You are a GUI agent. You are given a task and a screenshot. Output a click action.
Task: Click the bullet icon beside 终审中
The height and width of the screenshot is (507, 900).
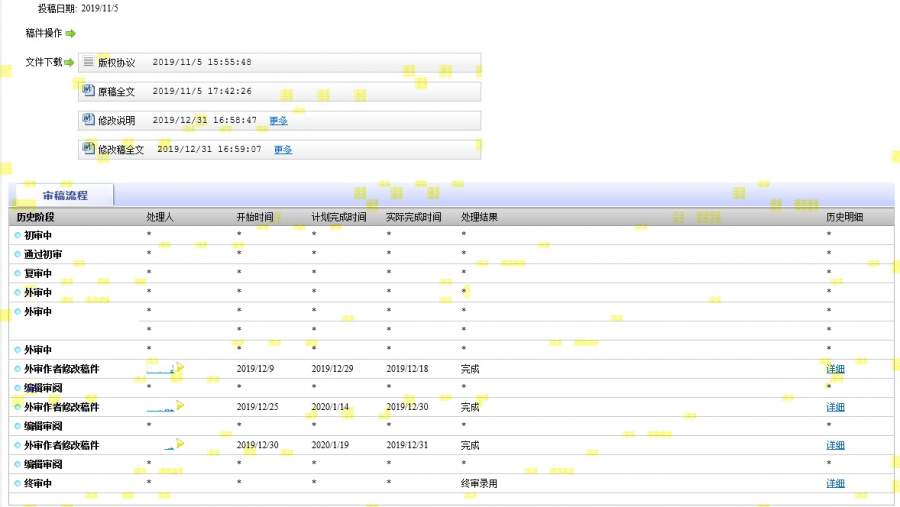pyautogui.click(x=18, y=483)
